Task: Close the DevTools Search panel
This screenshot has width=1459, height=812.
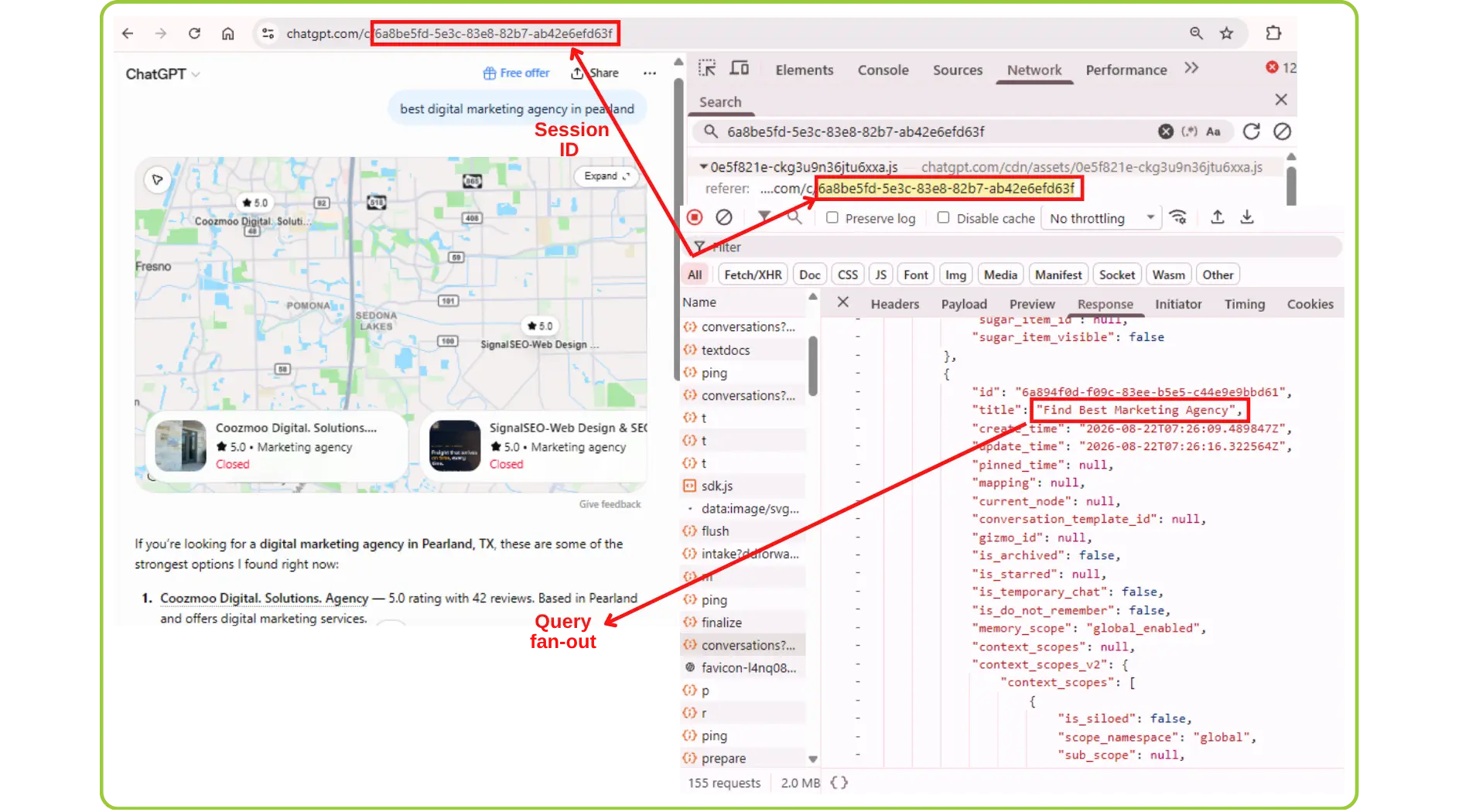Action: point(1281,100)
